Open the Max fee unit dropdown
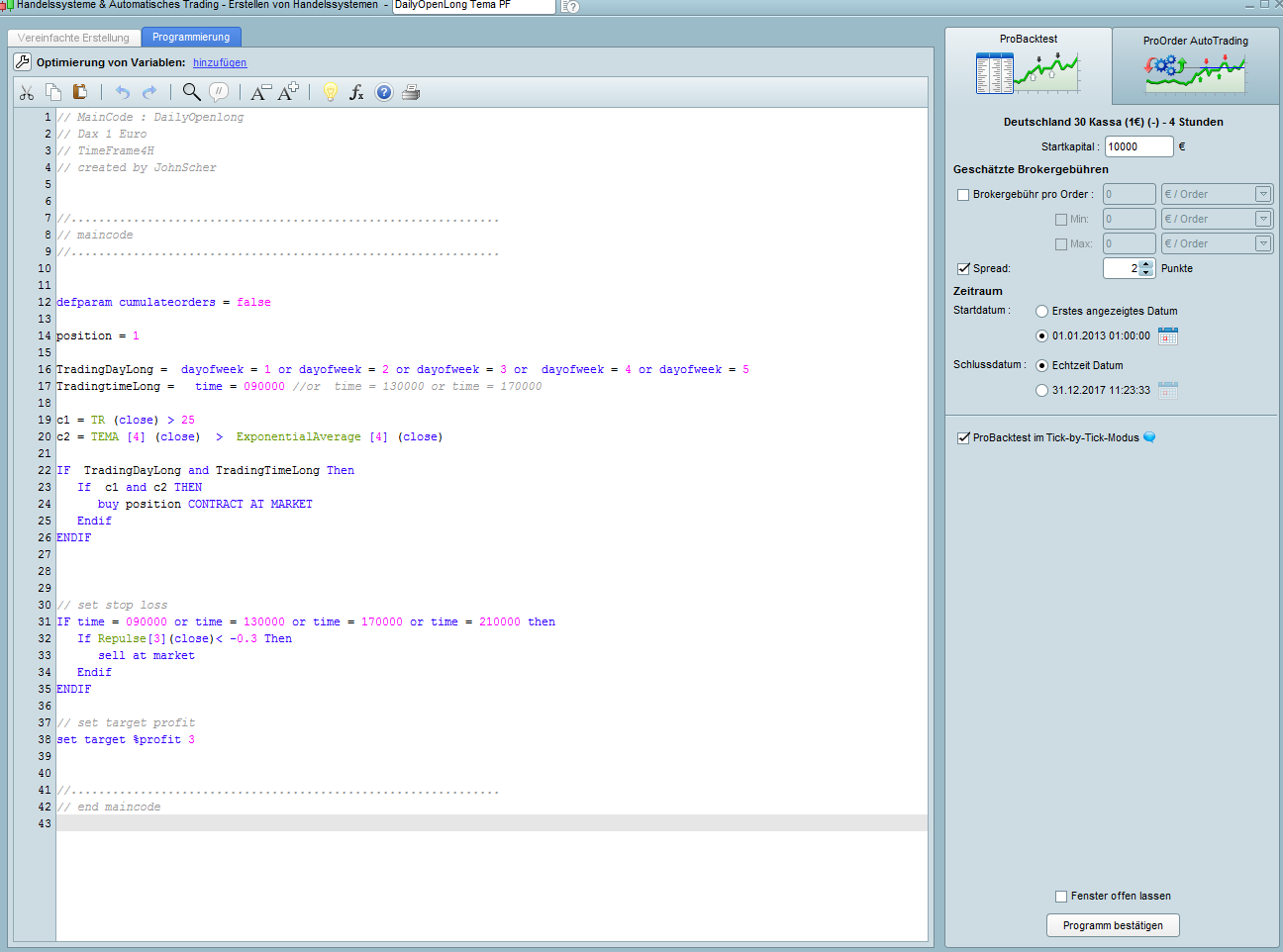This screenshot has width=1283, height=952. [x=1263, y=243]
